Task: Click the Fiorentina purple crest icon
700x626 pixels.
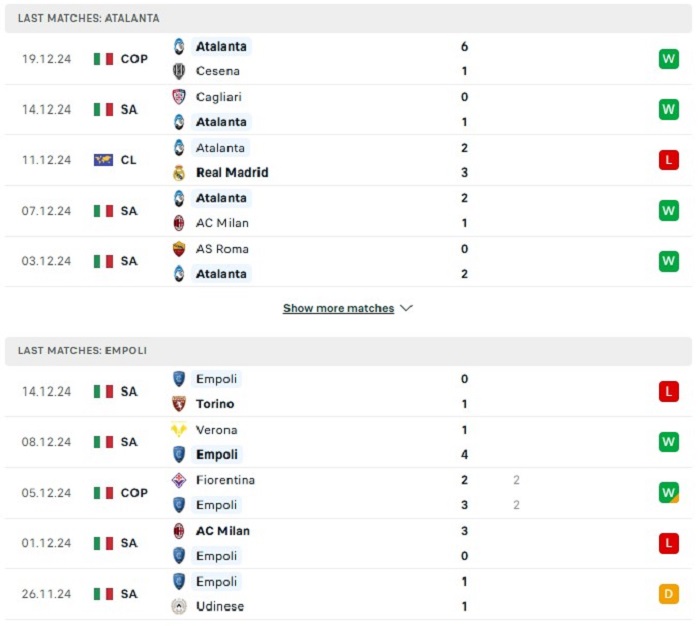Action: click(x=179, y=480)
